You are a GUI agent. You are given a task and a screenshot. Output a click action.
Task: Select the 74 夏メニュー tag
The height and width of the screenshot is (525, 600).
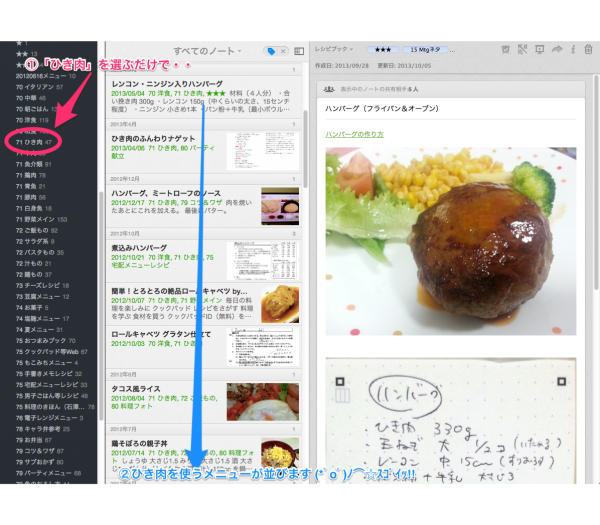point(39,330)
